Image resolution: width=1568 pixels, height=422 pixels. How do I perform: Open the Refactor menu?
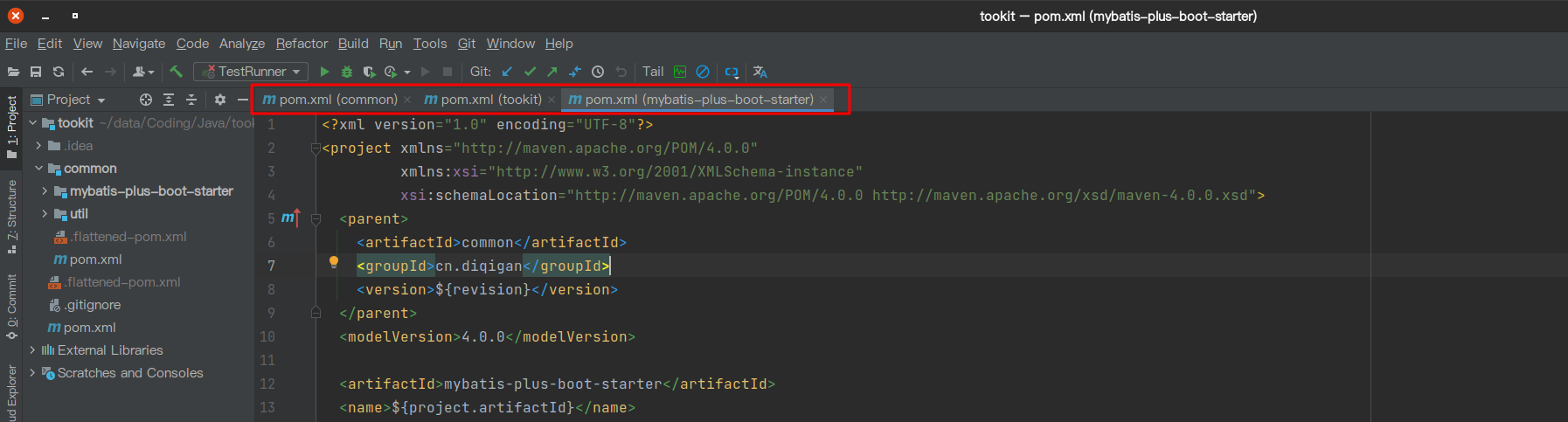tap(302, 44)
